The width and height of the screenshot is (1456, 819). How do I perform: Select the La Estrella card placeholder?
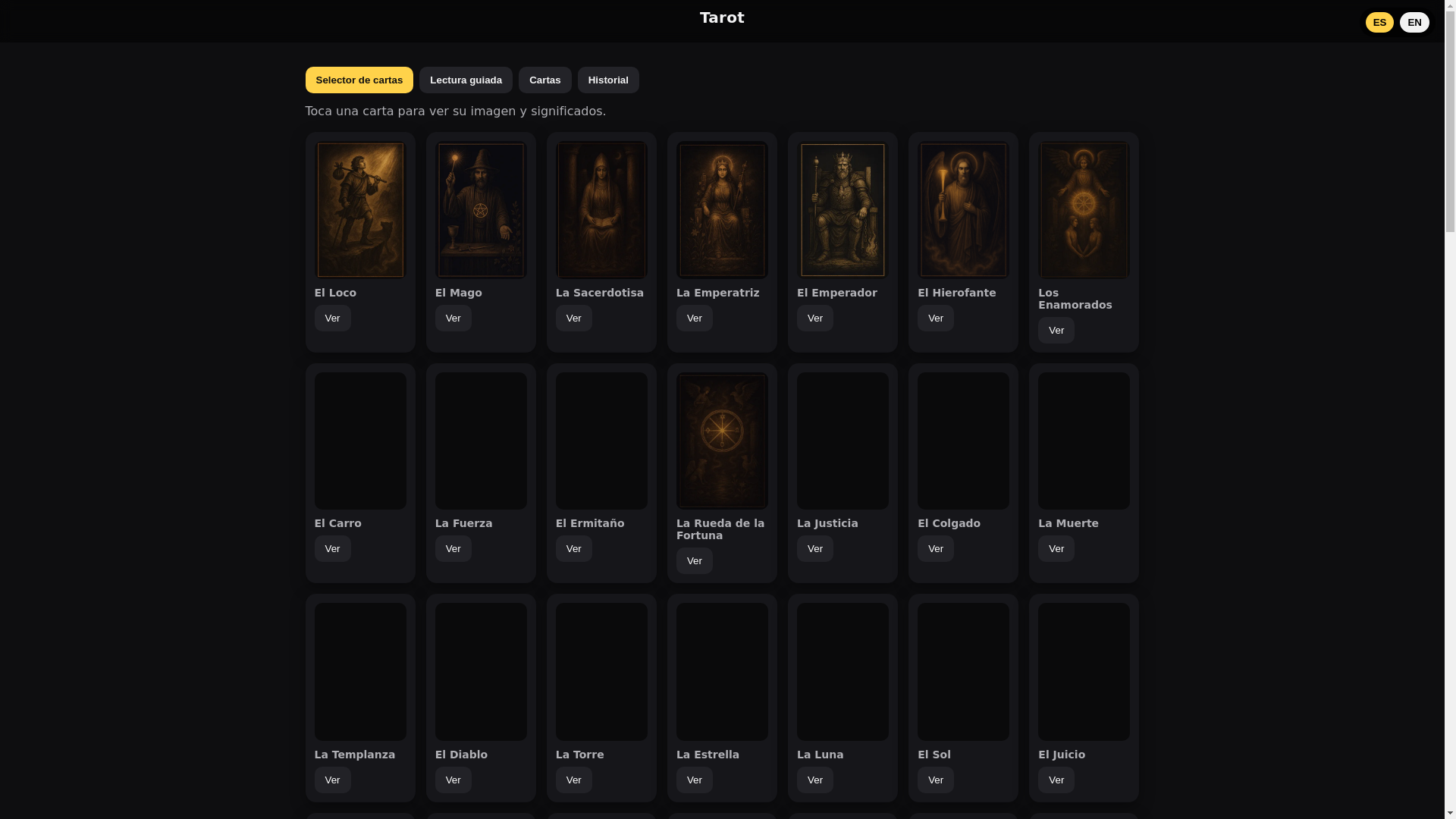point(721,672)
